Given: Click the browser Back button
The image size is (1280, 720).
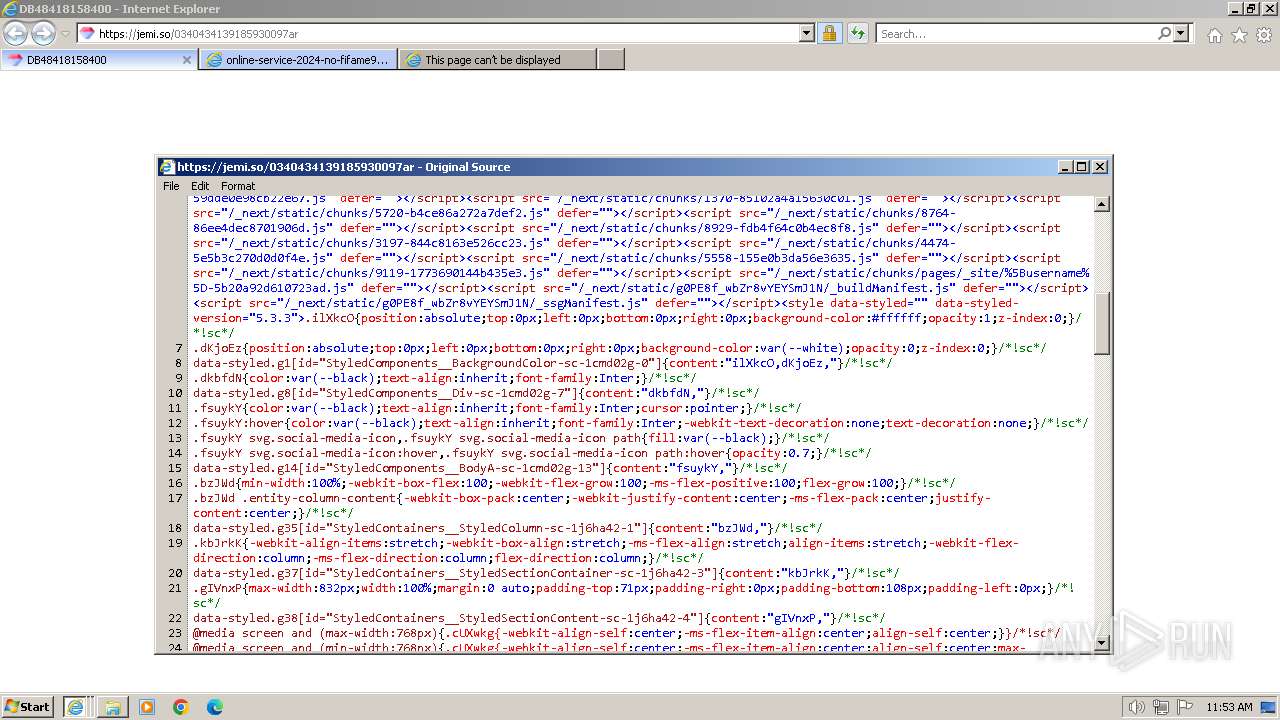Looking at the screenshot, I should 15,33.
